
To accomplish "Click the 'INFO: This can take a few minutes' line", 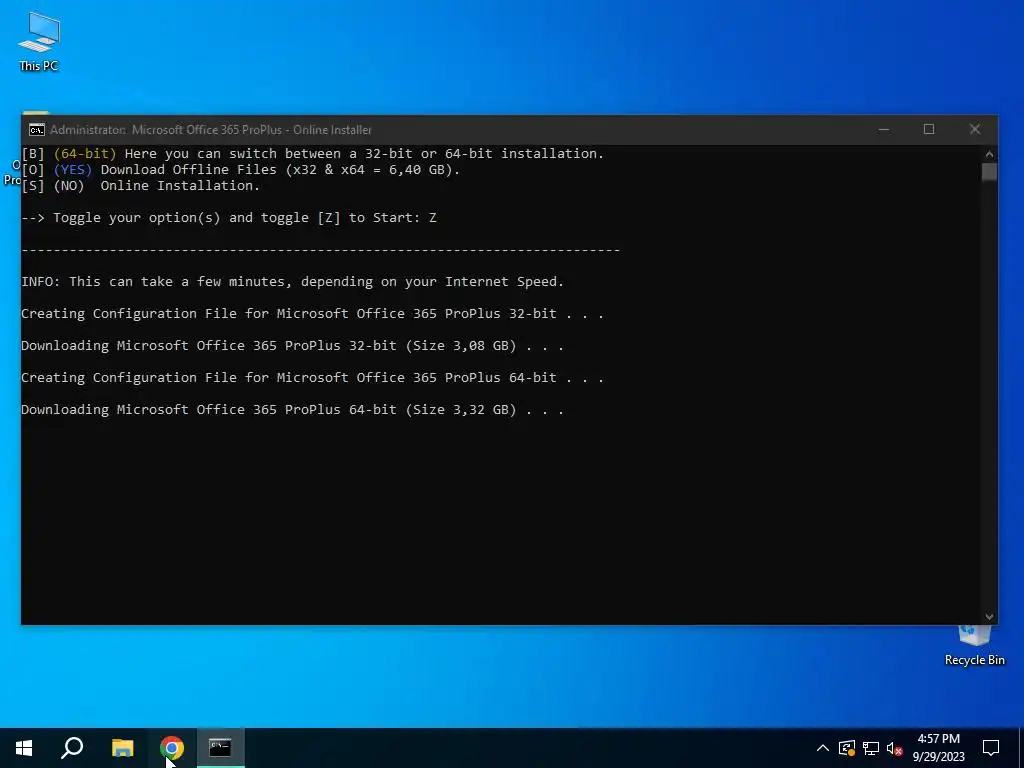I will [x=292, y=281].
